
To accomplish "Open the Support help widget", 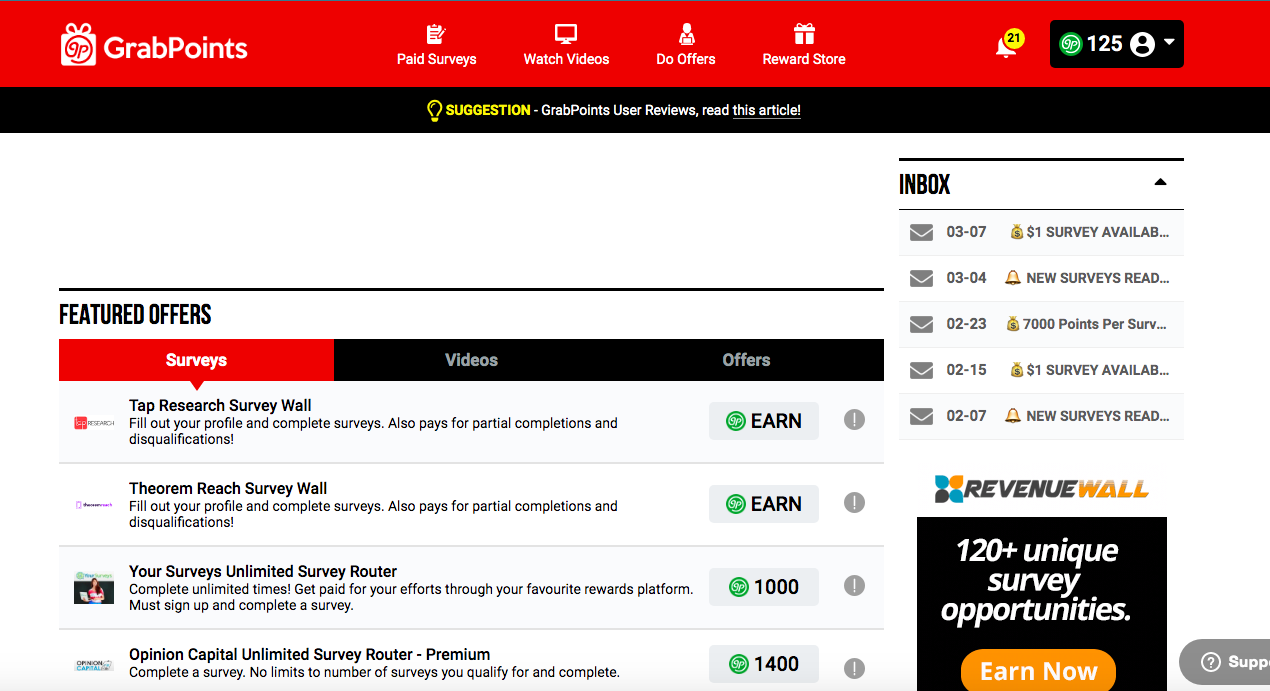I will (x=1226, y=662).
